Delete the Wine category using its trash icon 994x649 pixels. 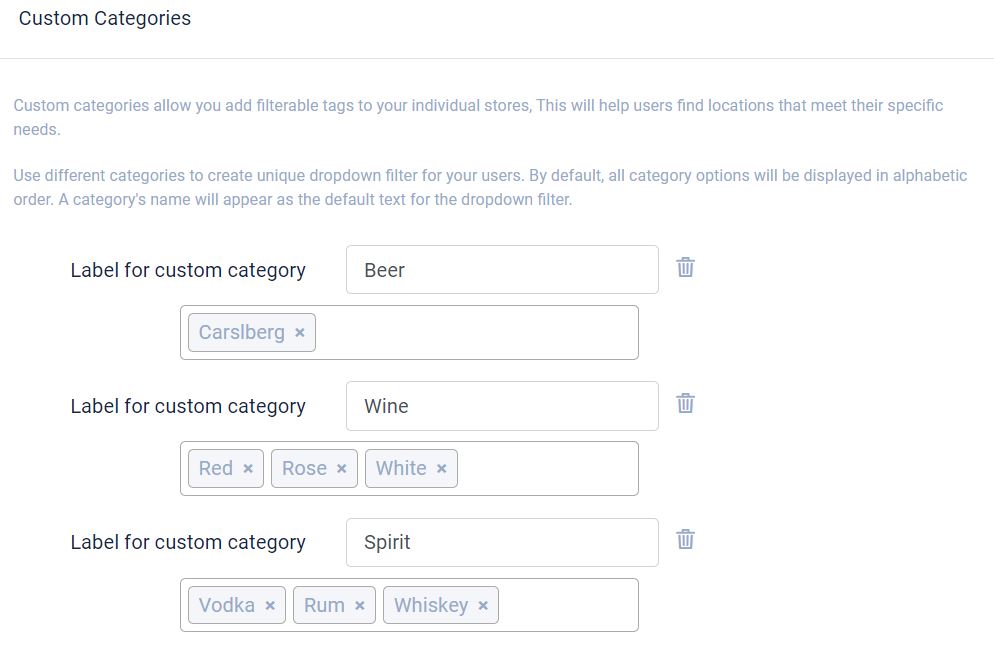[685, 403]
